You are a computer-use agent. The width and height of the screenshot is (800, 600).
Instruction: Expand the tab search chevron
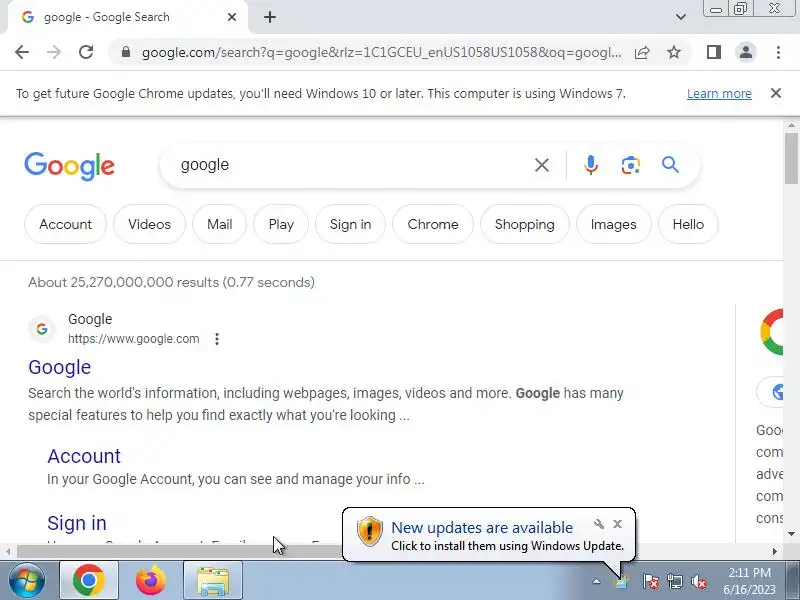[681, 17]
